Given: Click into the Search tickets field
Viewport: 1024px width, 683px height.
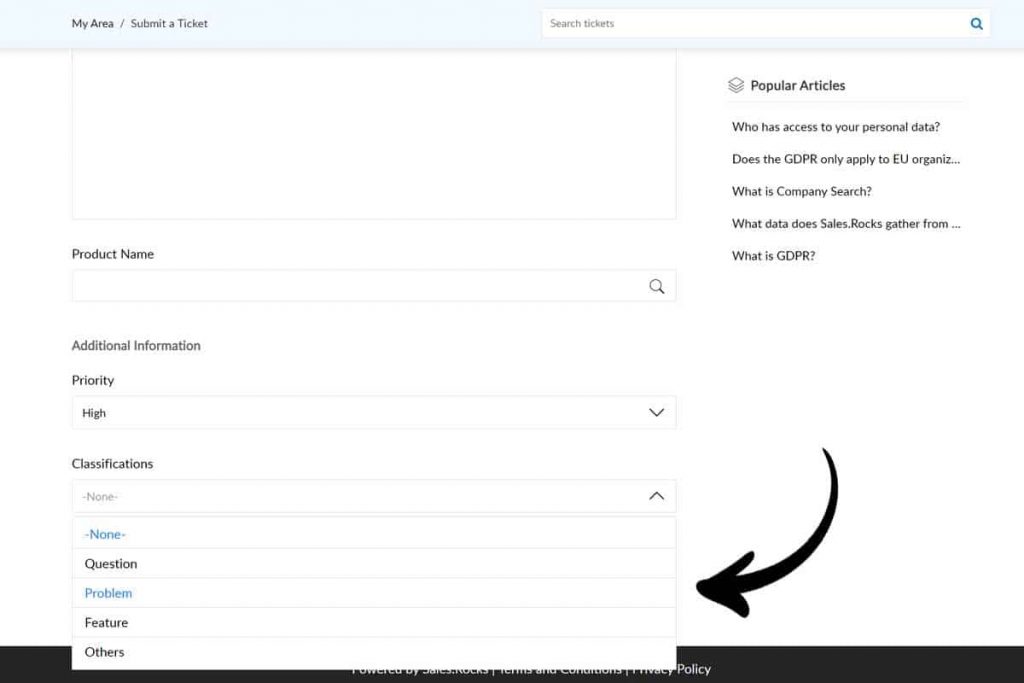Looking at the screenshot, I should (750, 24).
